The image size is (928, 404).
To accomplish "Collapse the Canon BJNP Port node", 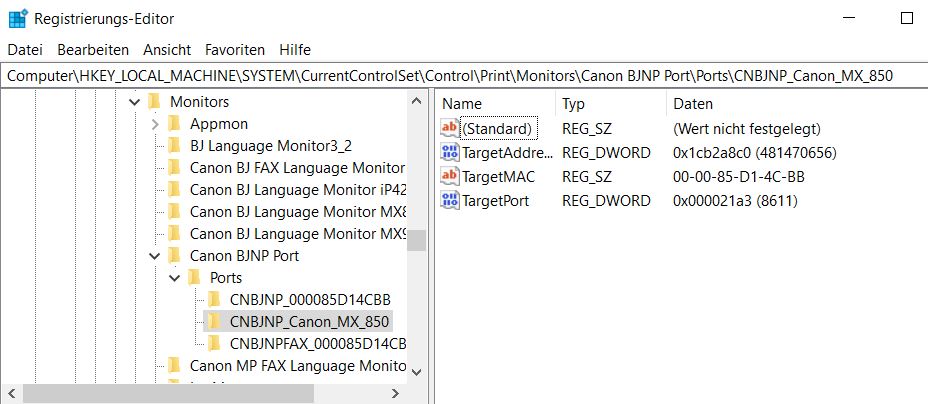I will [154, 256].
